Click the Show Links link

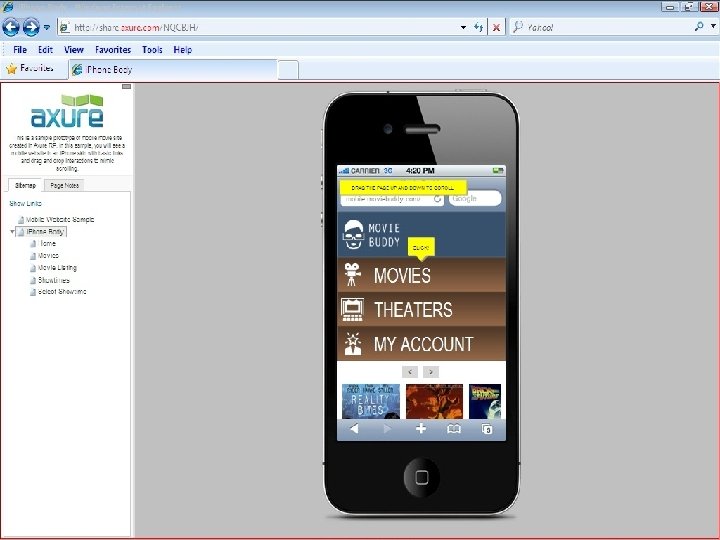pyautogui.click(x=25, y=203)
